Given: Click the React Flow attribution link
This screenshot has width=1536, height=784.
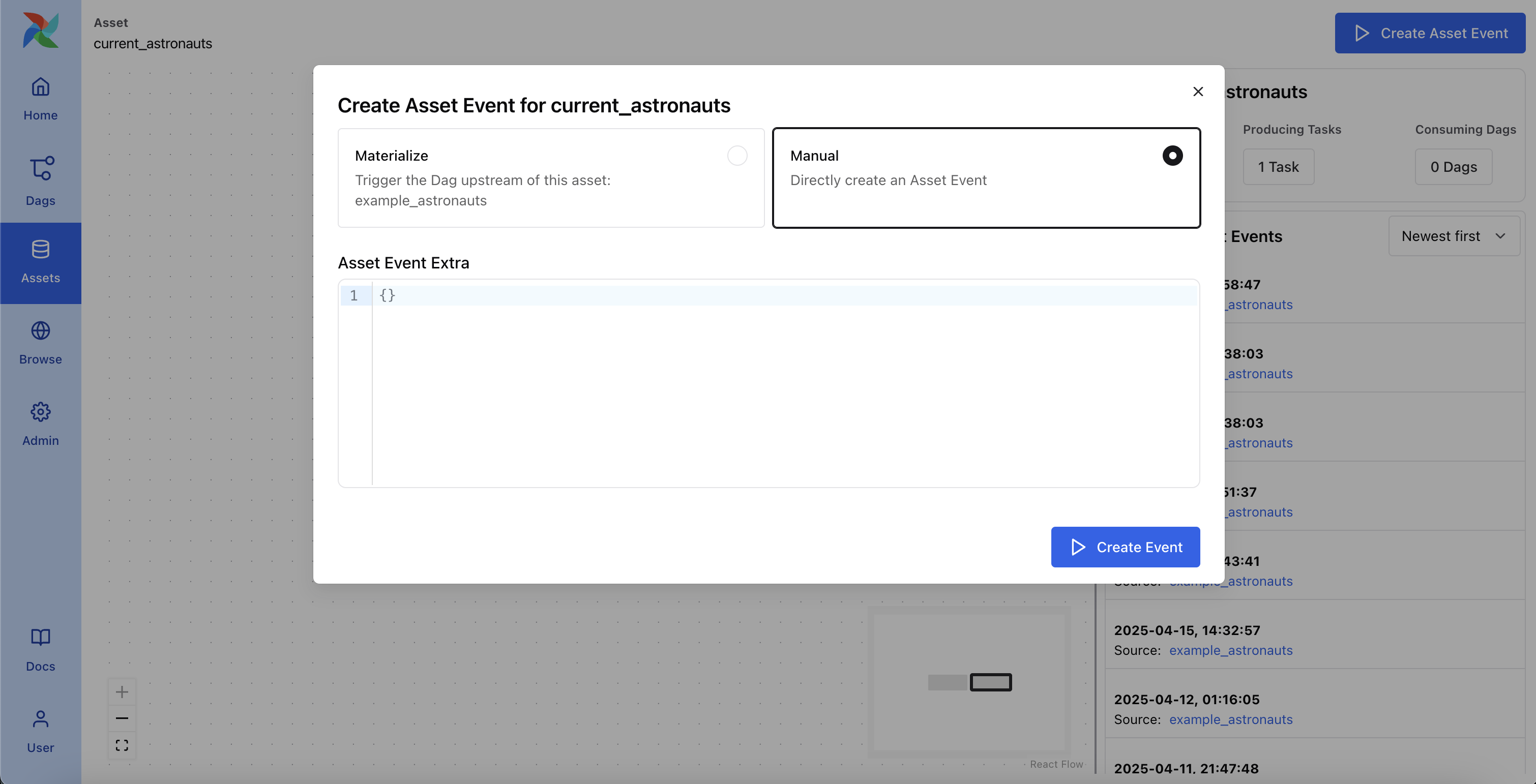Looking at the screenshot, I should (x=1056, y=764).
